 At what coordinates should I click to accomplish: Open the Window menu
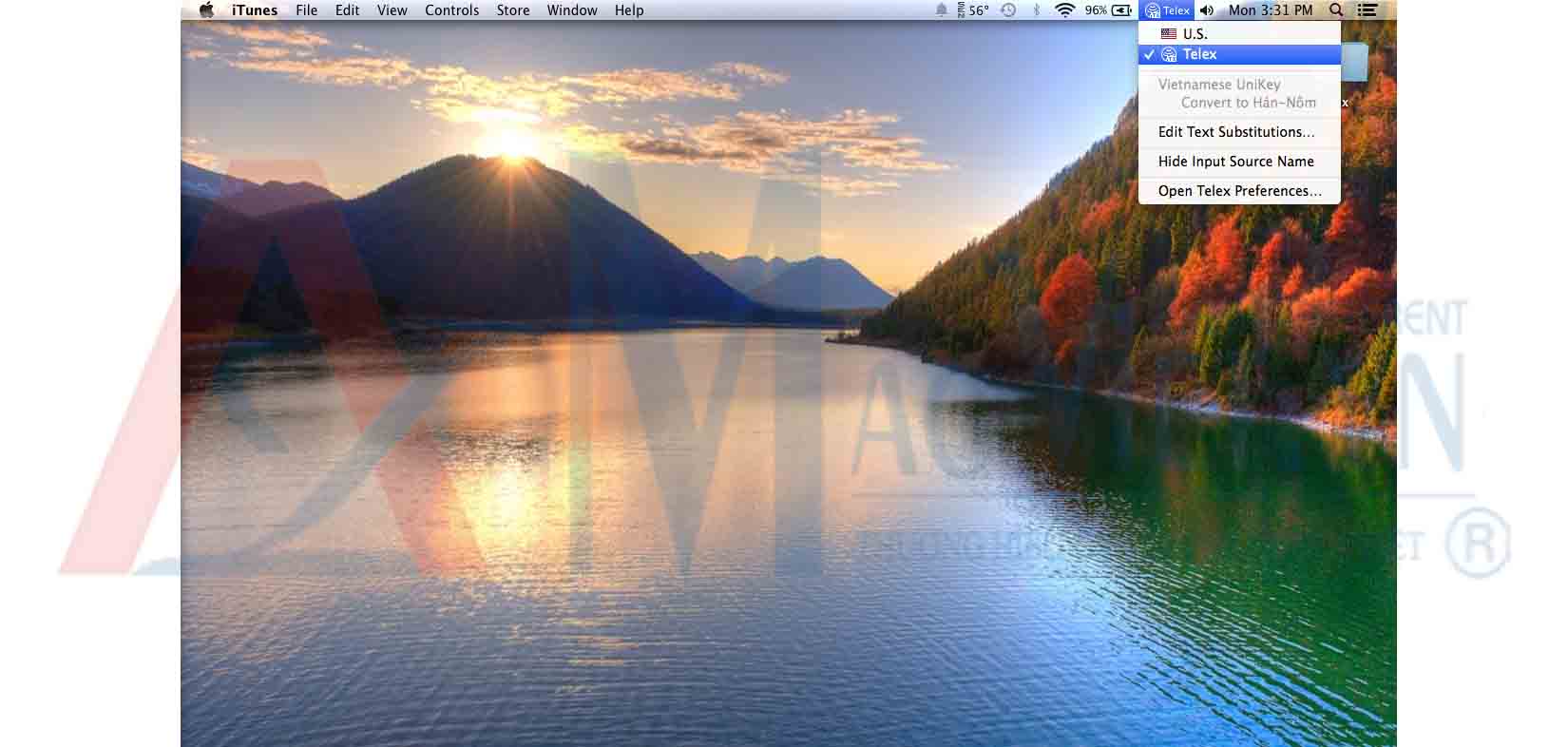572,10
